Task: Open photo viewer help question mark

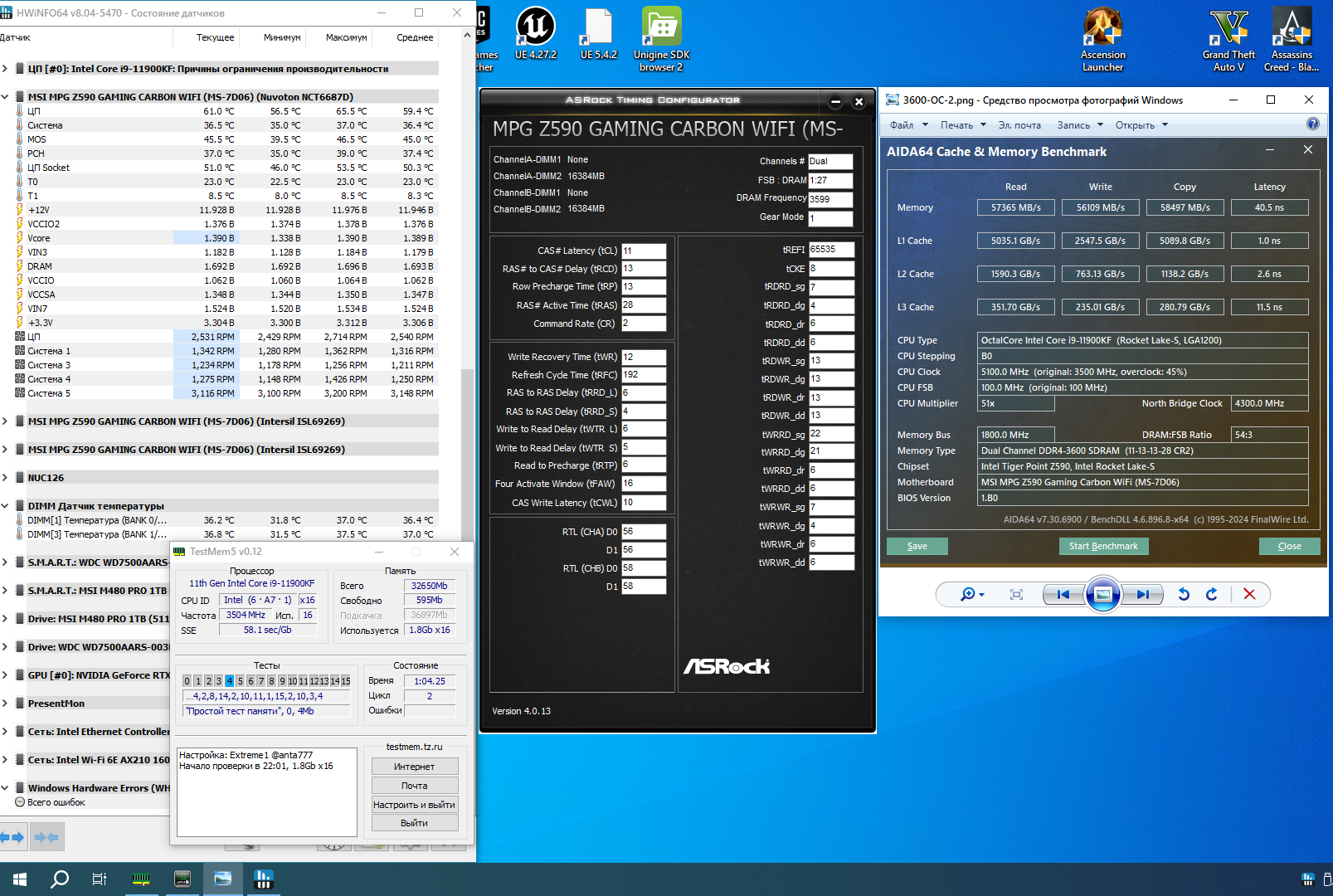Action: pyautogui.click(x=1312, y=124)
